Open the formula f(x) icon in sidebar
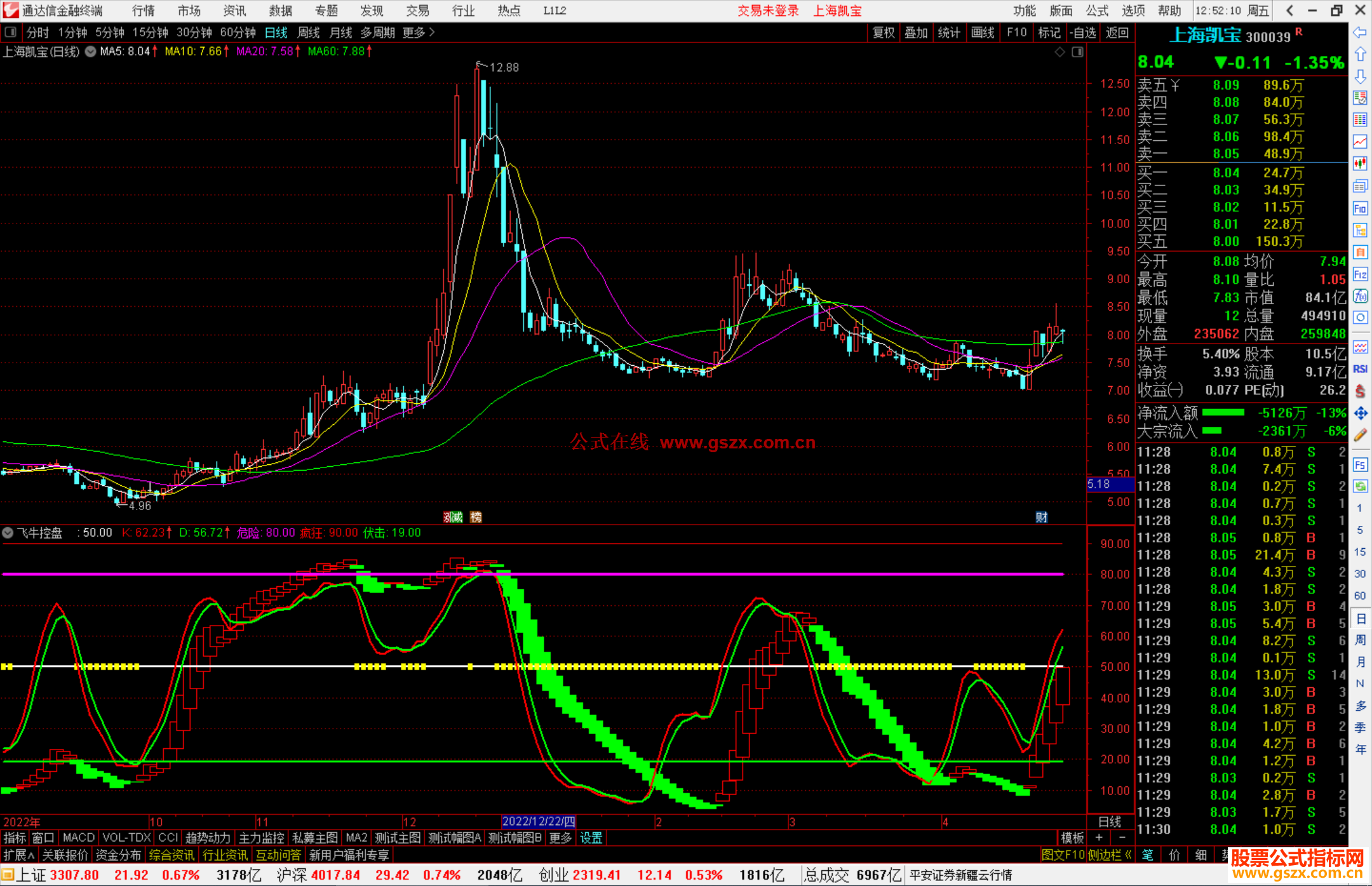Screen dimensions: 1372x886 (x=1360, y=296)
